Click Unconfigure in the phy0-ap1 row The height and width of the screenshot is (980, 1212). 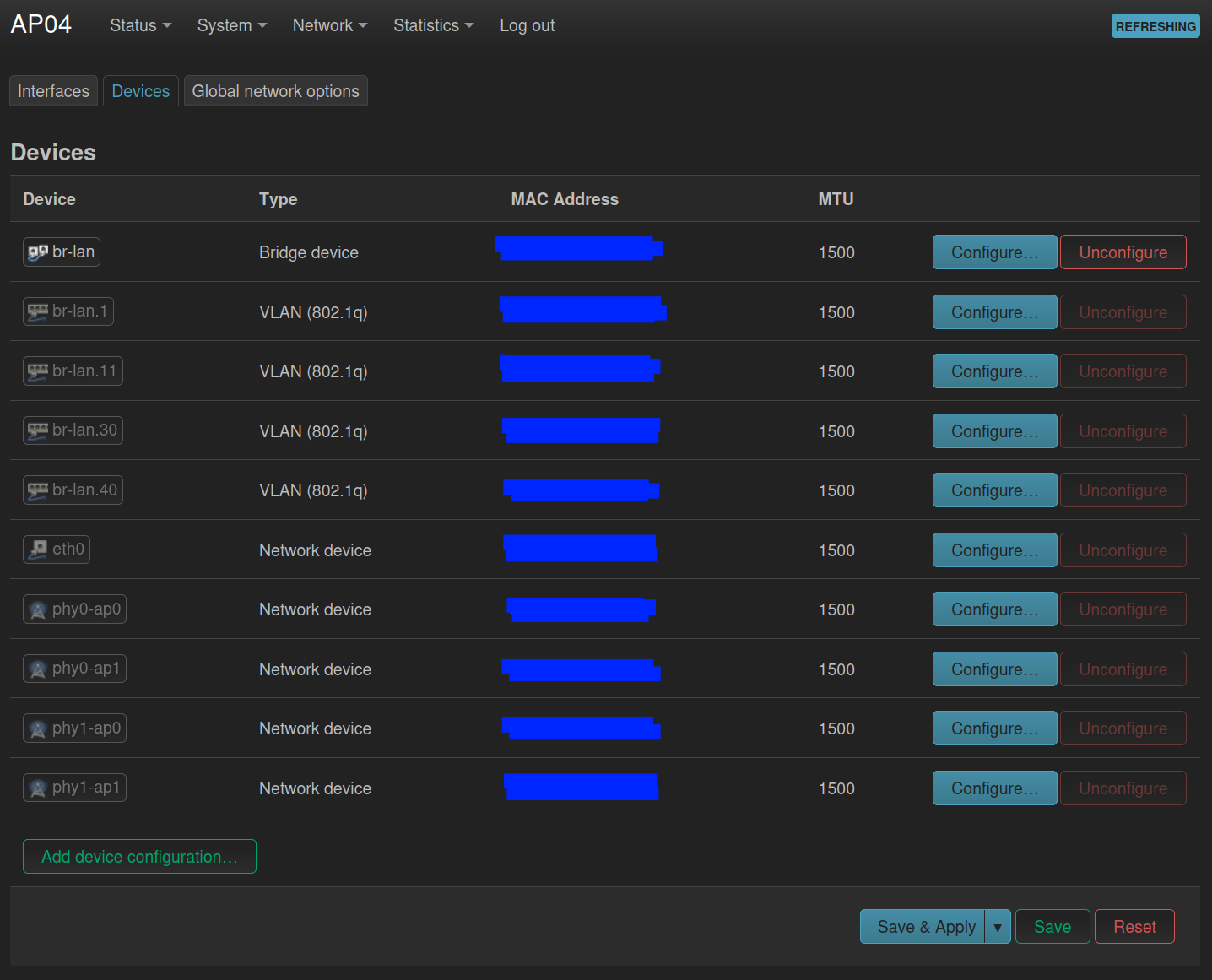point(1123,669)
